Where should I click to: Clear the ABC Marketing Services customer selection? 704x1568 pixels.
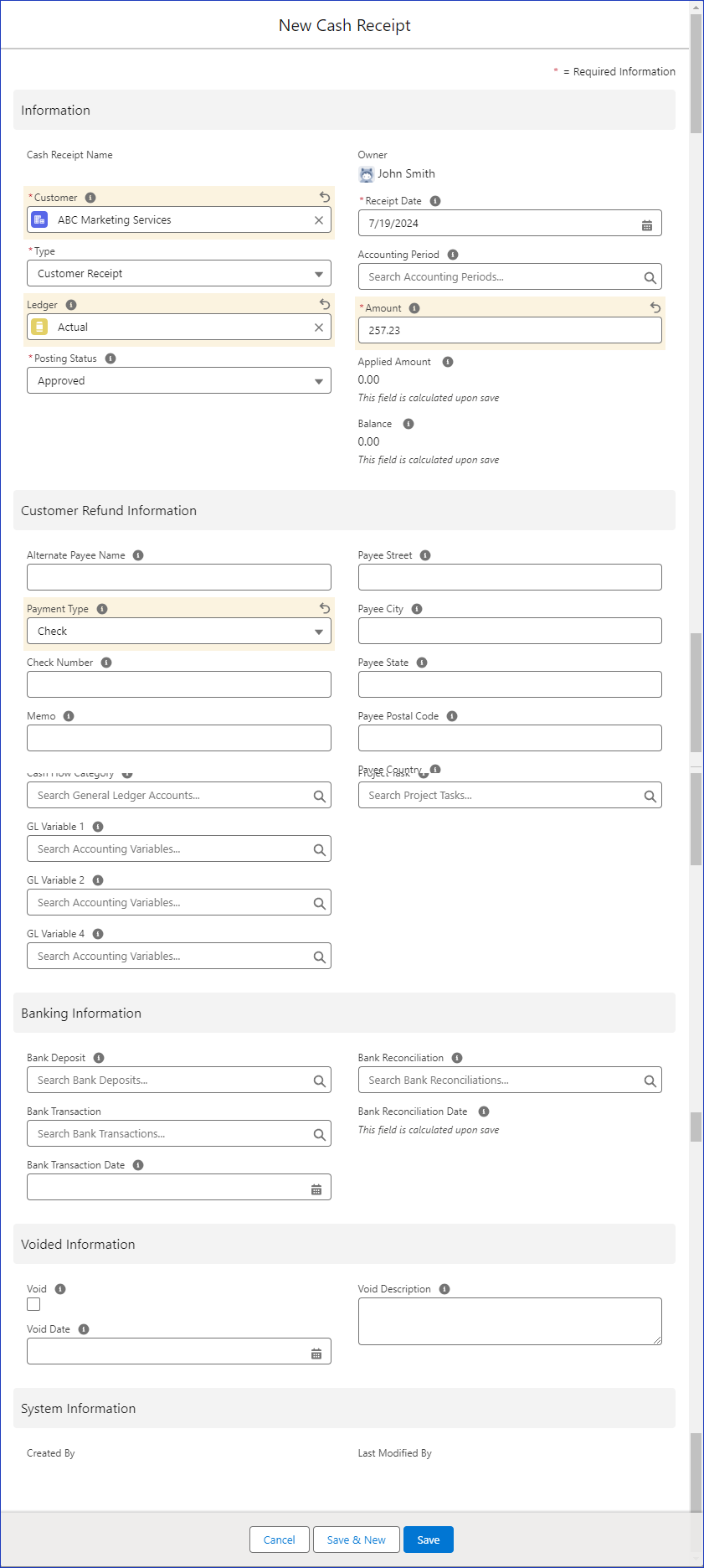coord(319,220)
